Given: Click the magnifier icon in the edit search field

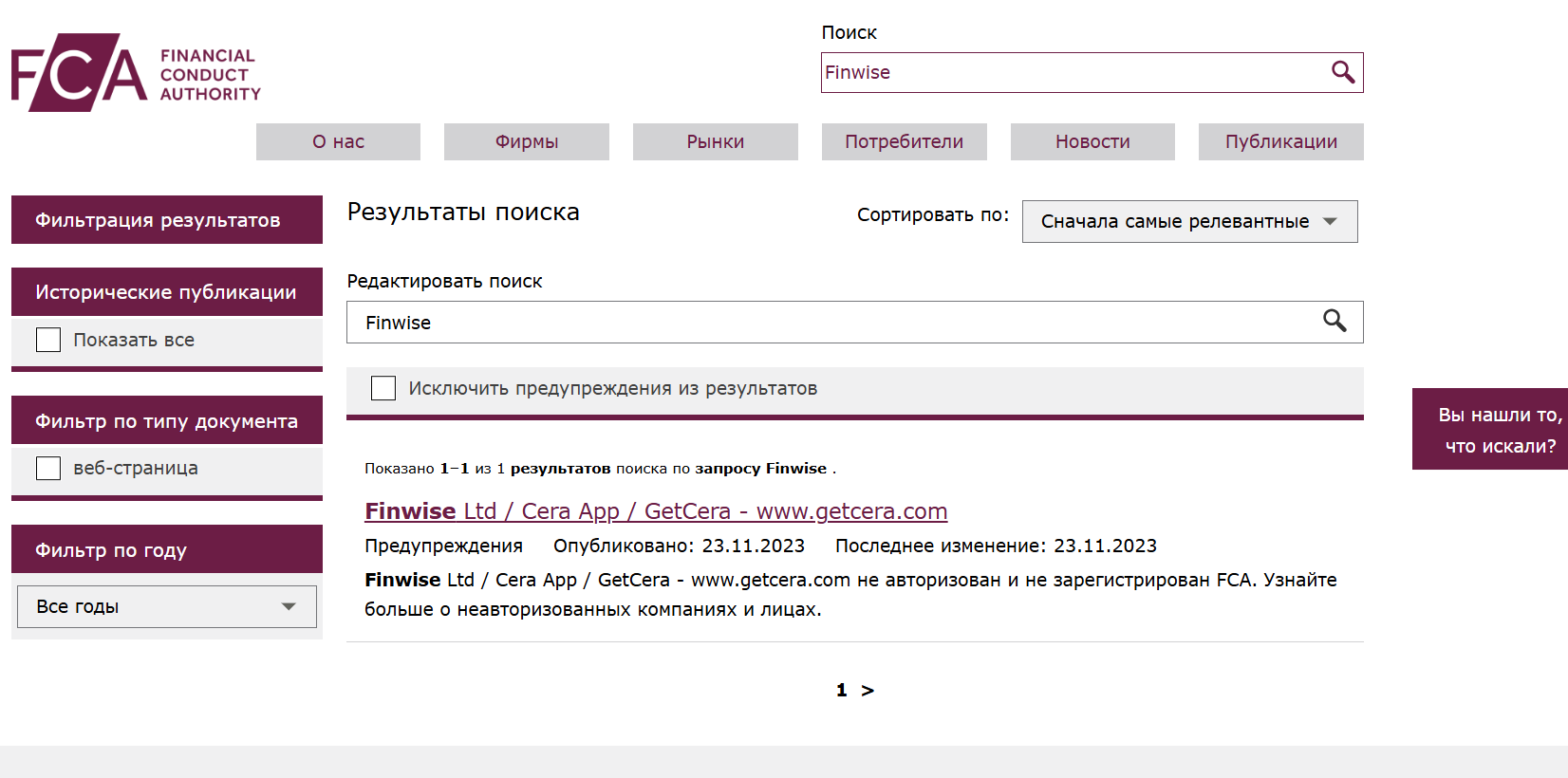Looking at the screenshot, I should click(x=1335, y=321).
